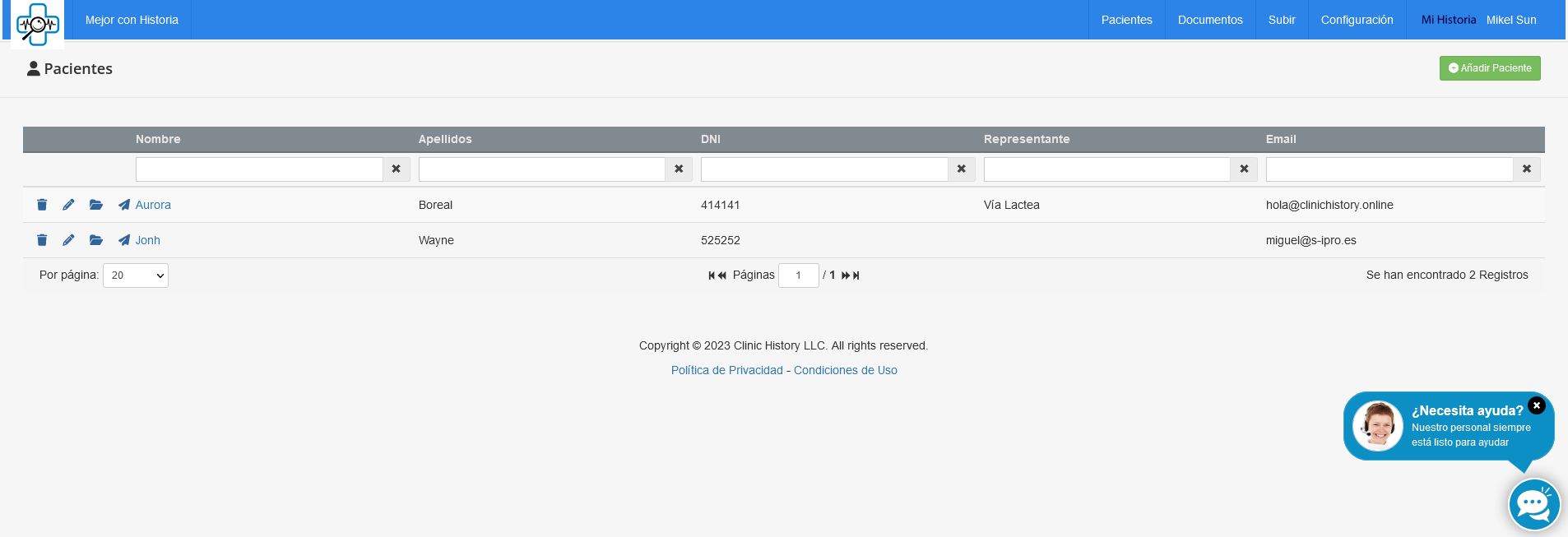Sort by the Nombre column header
The image size is (1568, 537).
[158, 139]
